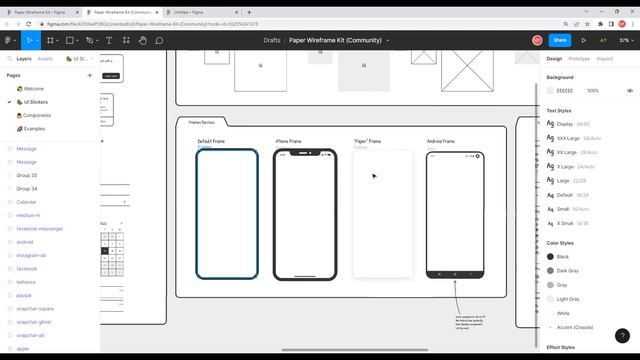Click the user avatar in Figma toolbar

[537, 40]
